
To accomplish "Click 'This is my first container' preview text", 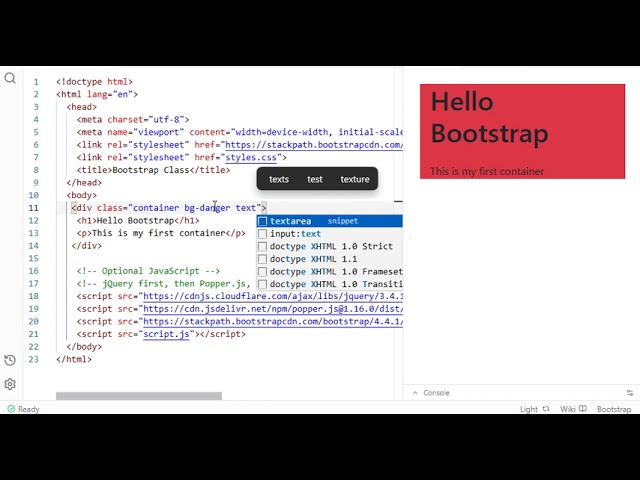I will tap(487, 171).
